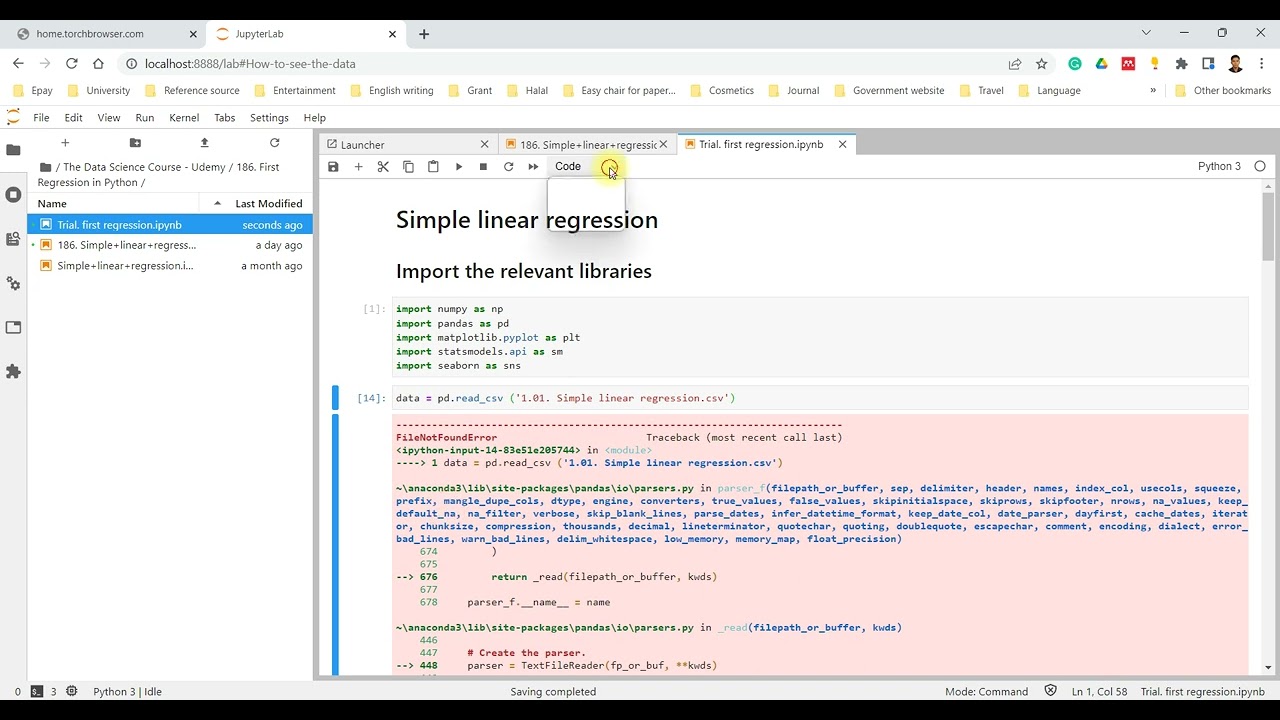Create new launcher in file browser
The height and width of the screenshot is (720, 1280).
point(65,143)
